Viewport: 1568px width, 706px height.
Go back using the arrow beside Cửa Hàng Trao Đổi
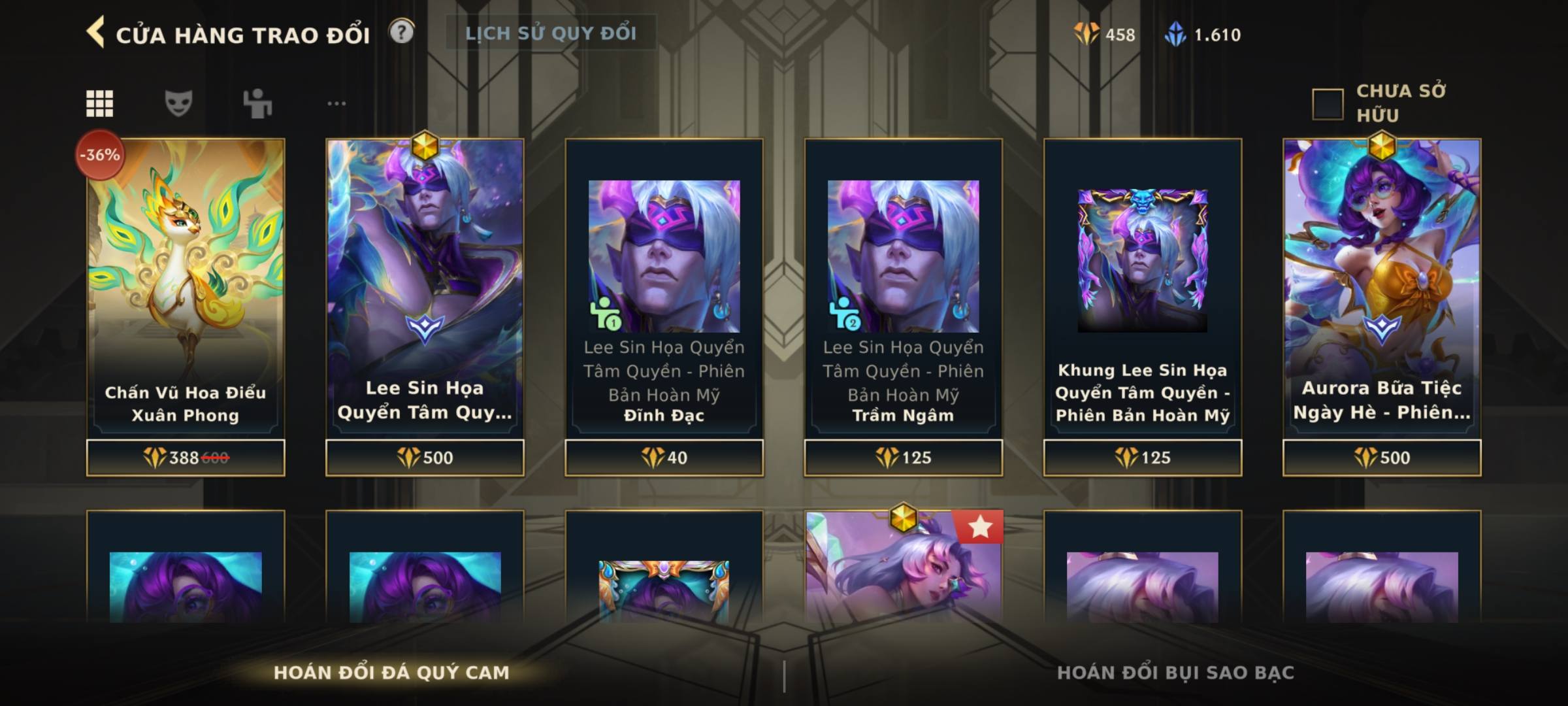95,32
